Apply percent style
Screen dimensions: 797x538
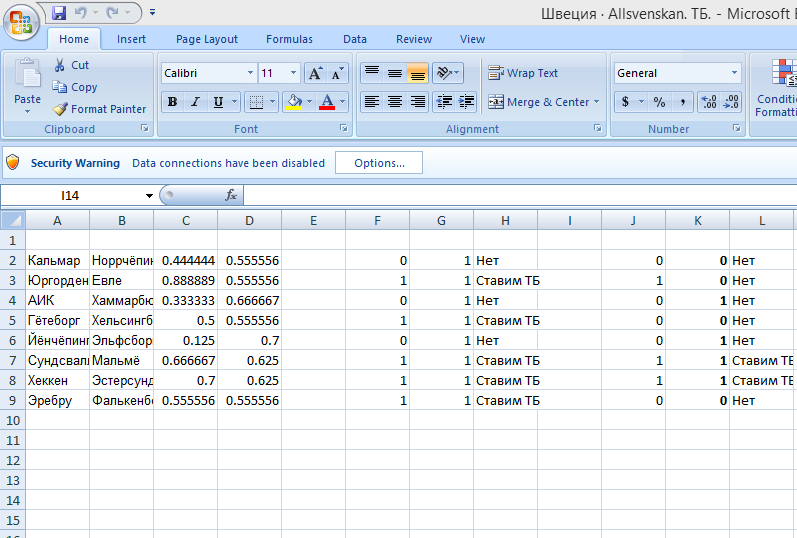[659, 102]
